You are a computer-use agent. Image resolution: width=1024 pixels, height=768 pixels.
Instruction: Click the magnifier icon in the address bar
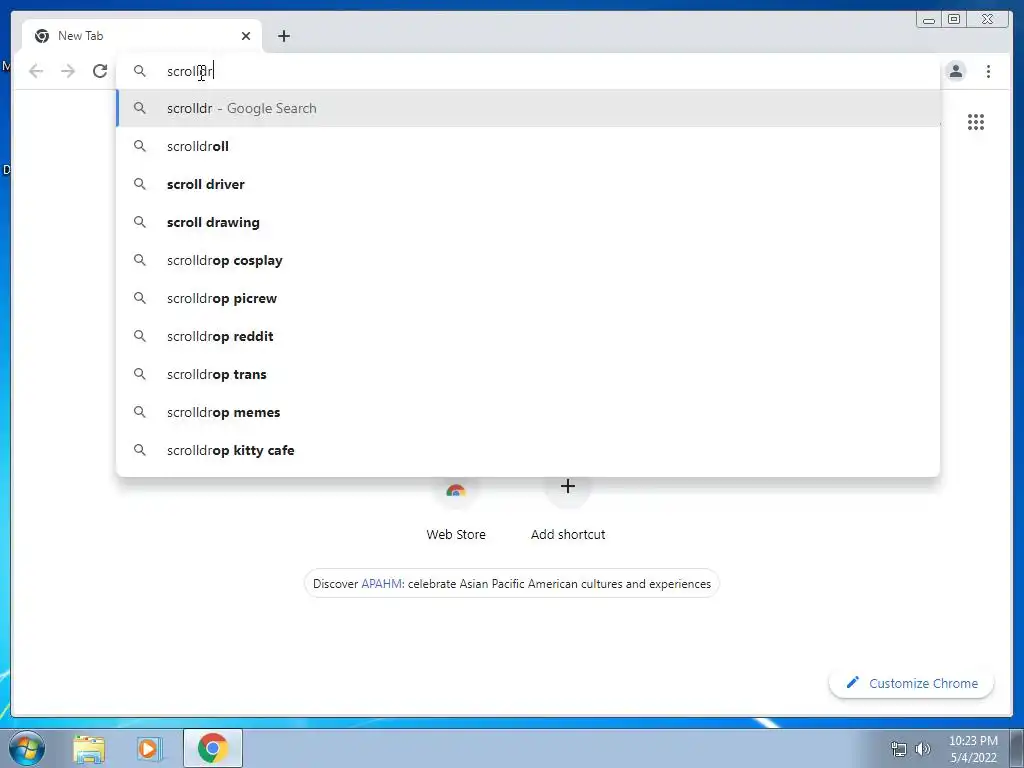(140, 71)
